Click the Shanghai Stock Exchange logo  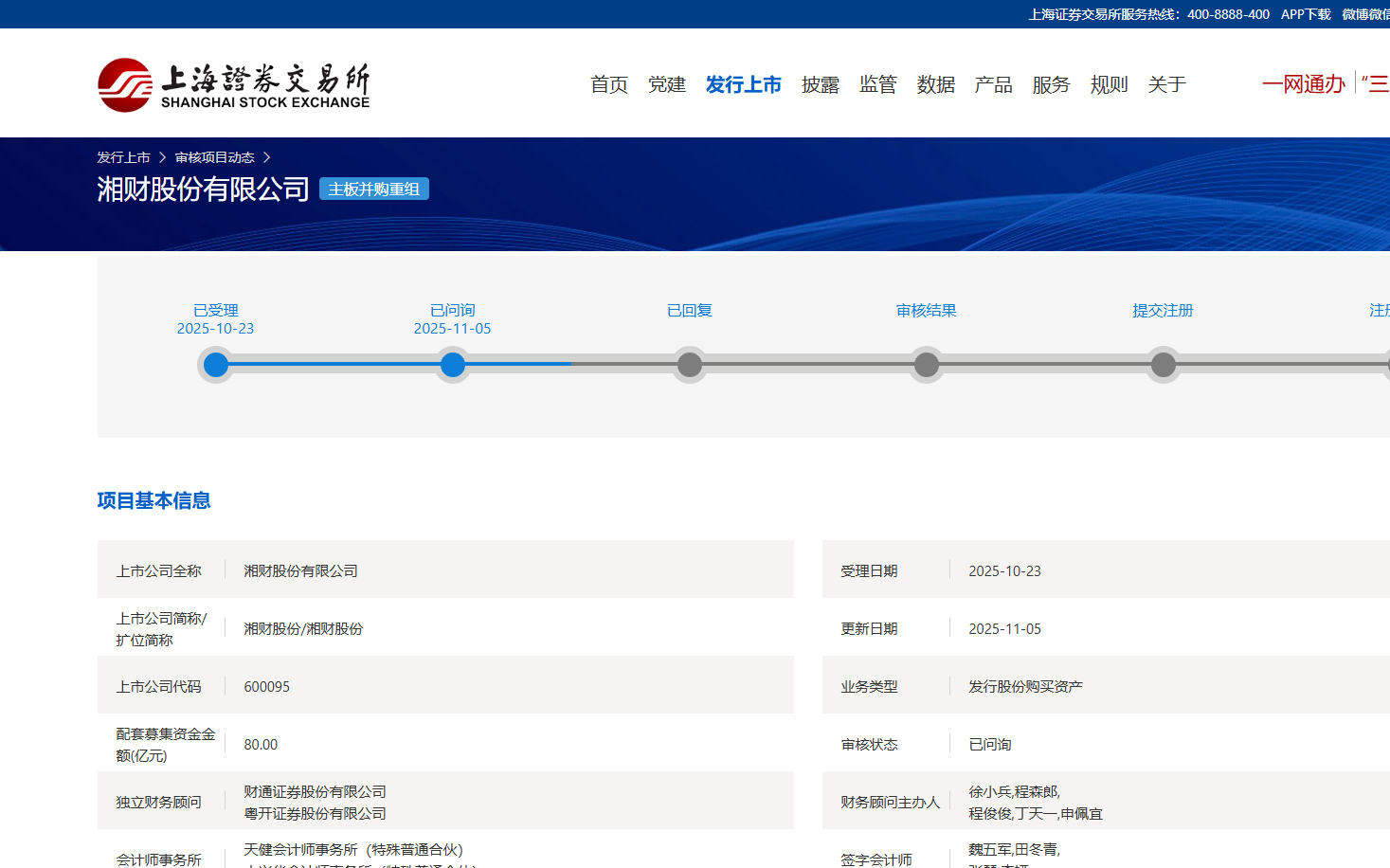click(x=233, y=85)
